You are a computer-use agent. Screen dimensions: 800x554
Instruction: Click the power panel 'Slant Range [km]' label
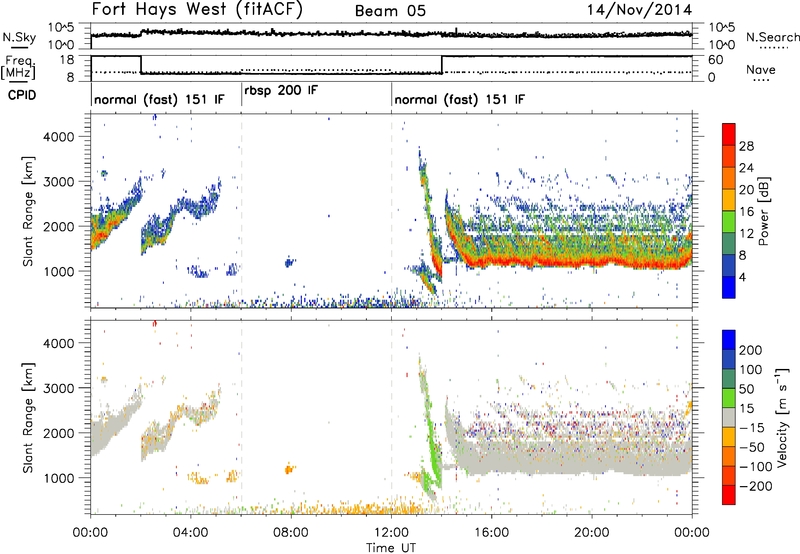28,211
